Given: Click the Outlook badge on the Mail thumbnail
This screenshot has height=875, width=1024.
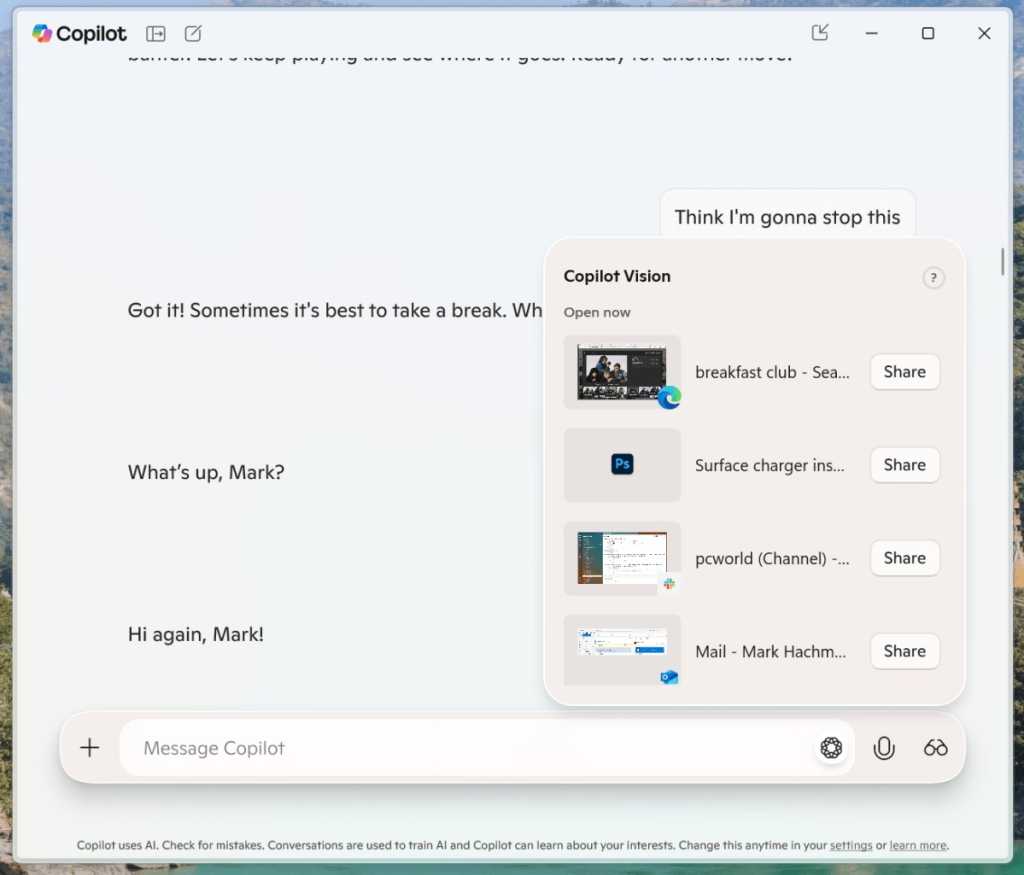Looking at the screenshot, I should (x=668, y=676).
